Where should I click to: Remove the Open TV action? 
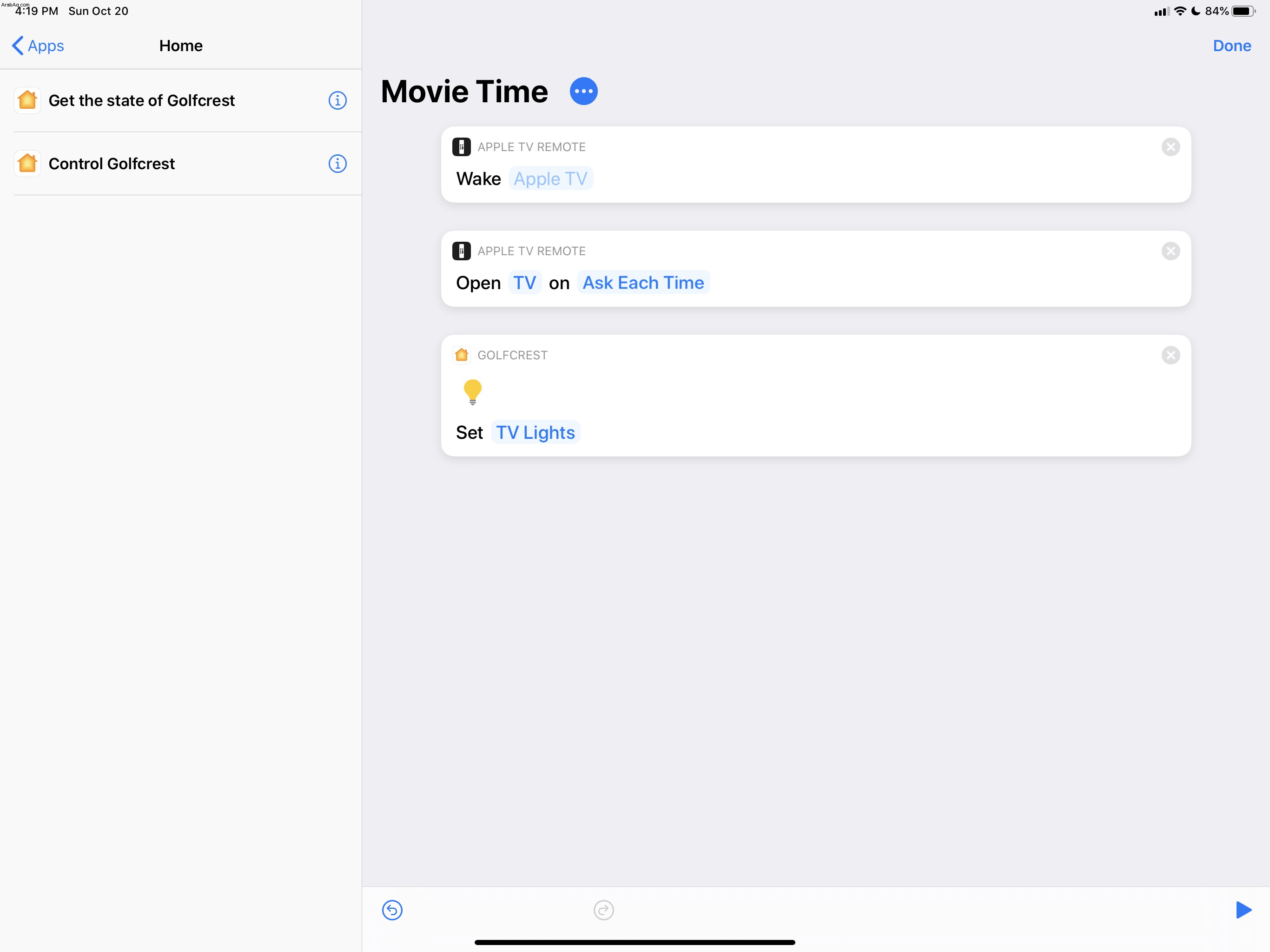[x=1170, y=251]
